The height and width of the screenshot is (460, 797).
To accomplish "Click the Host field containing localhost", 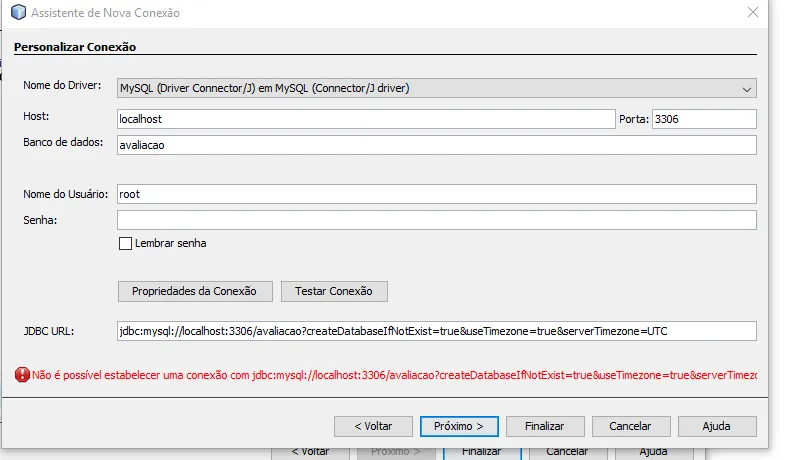I will coord(365,119).
